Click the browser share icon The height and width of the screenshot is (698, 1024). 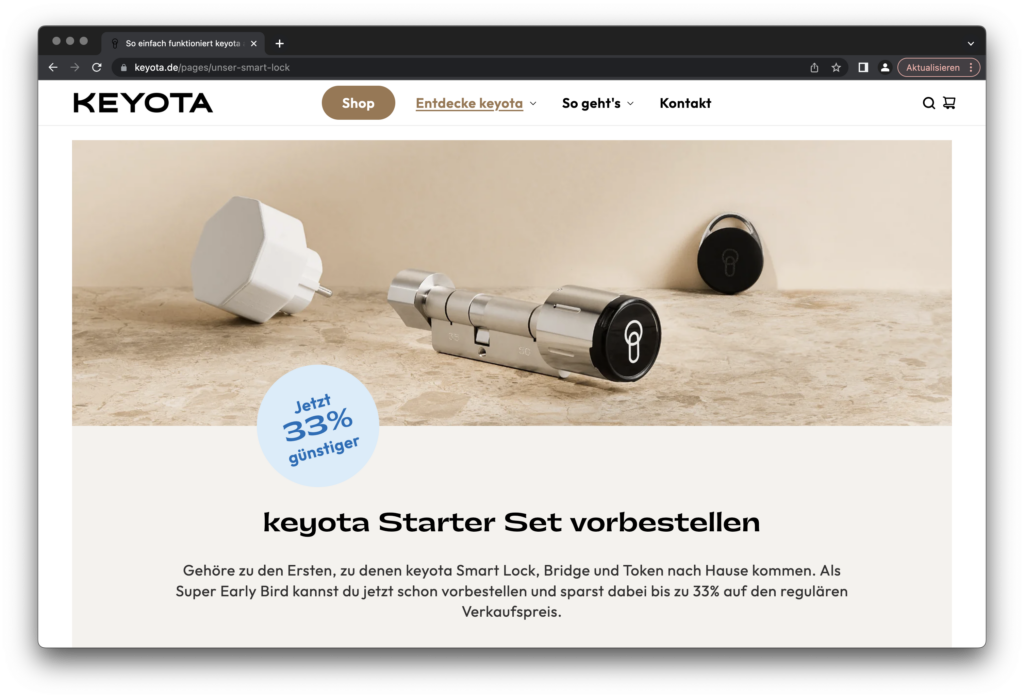coord(814,67)
